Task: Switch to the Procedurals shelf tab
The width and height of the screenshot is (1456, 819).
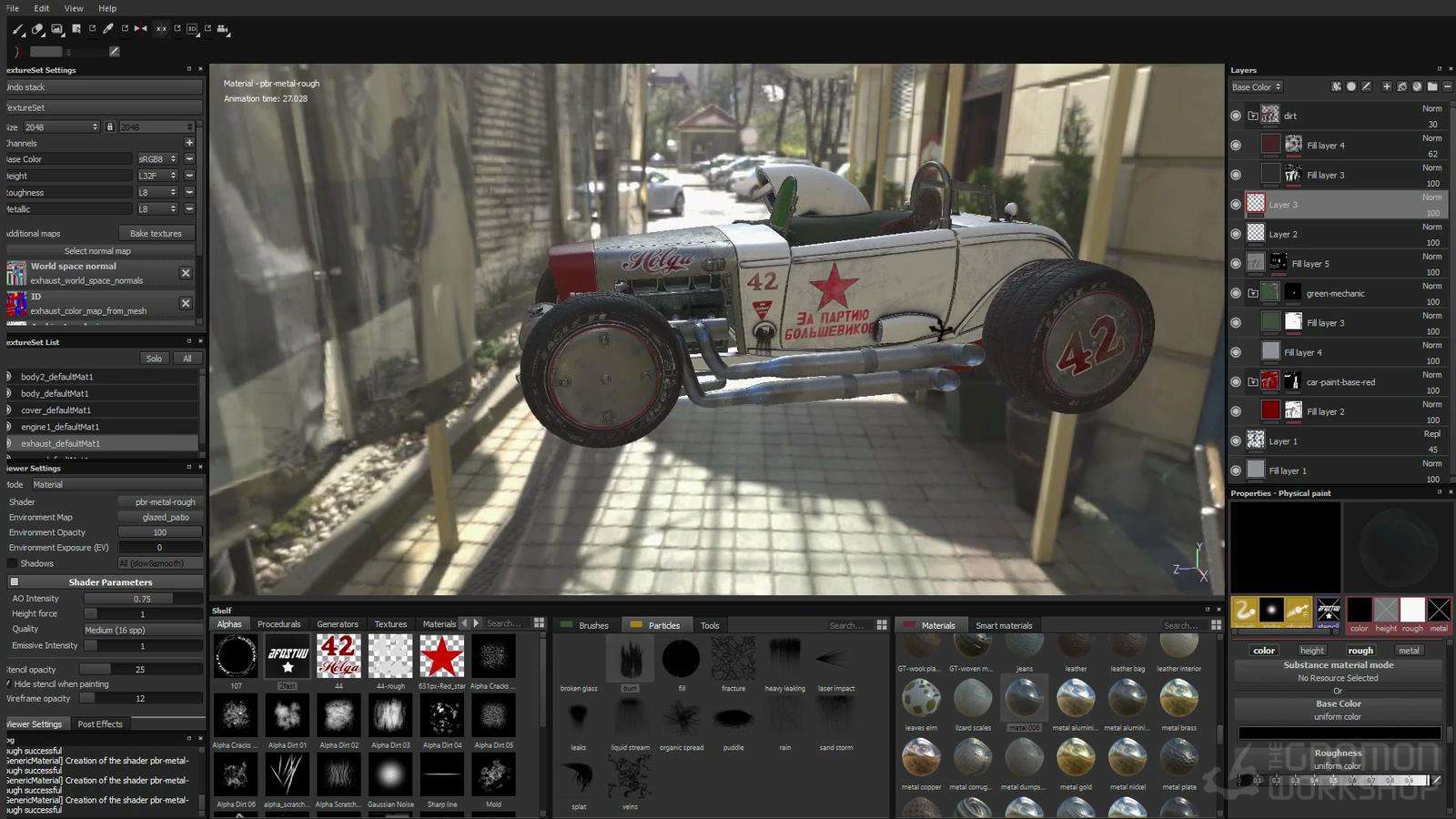Action: 278,624
